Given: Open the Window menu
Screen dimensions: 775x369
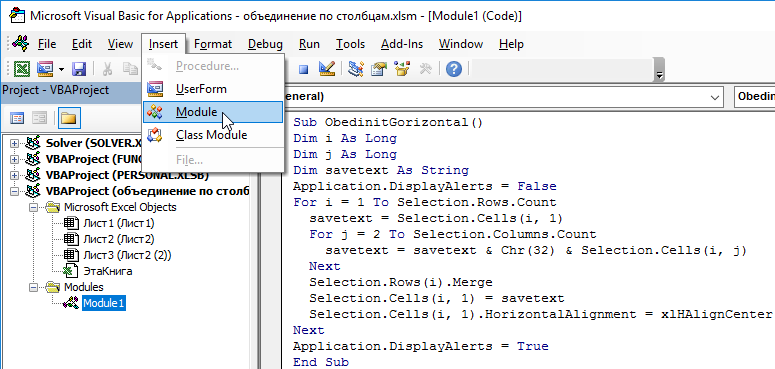Looking at the screenshot, I should [x=461, y=44].
